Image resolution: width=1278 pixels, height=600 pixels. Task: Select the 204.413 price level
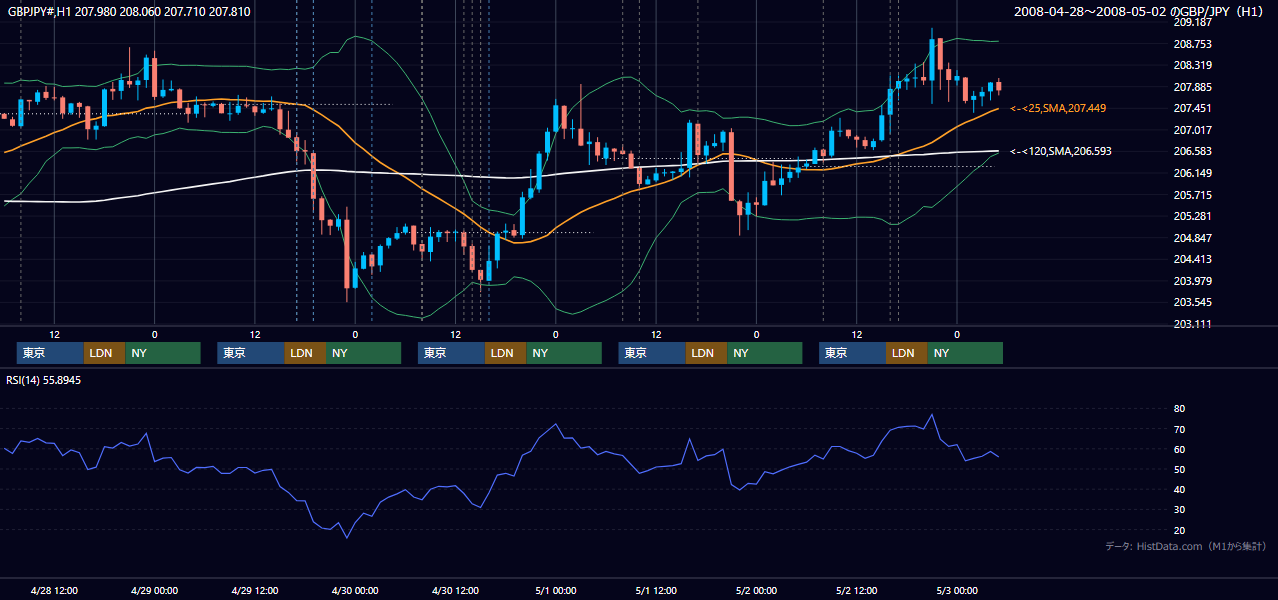pos(1192,259)
